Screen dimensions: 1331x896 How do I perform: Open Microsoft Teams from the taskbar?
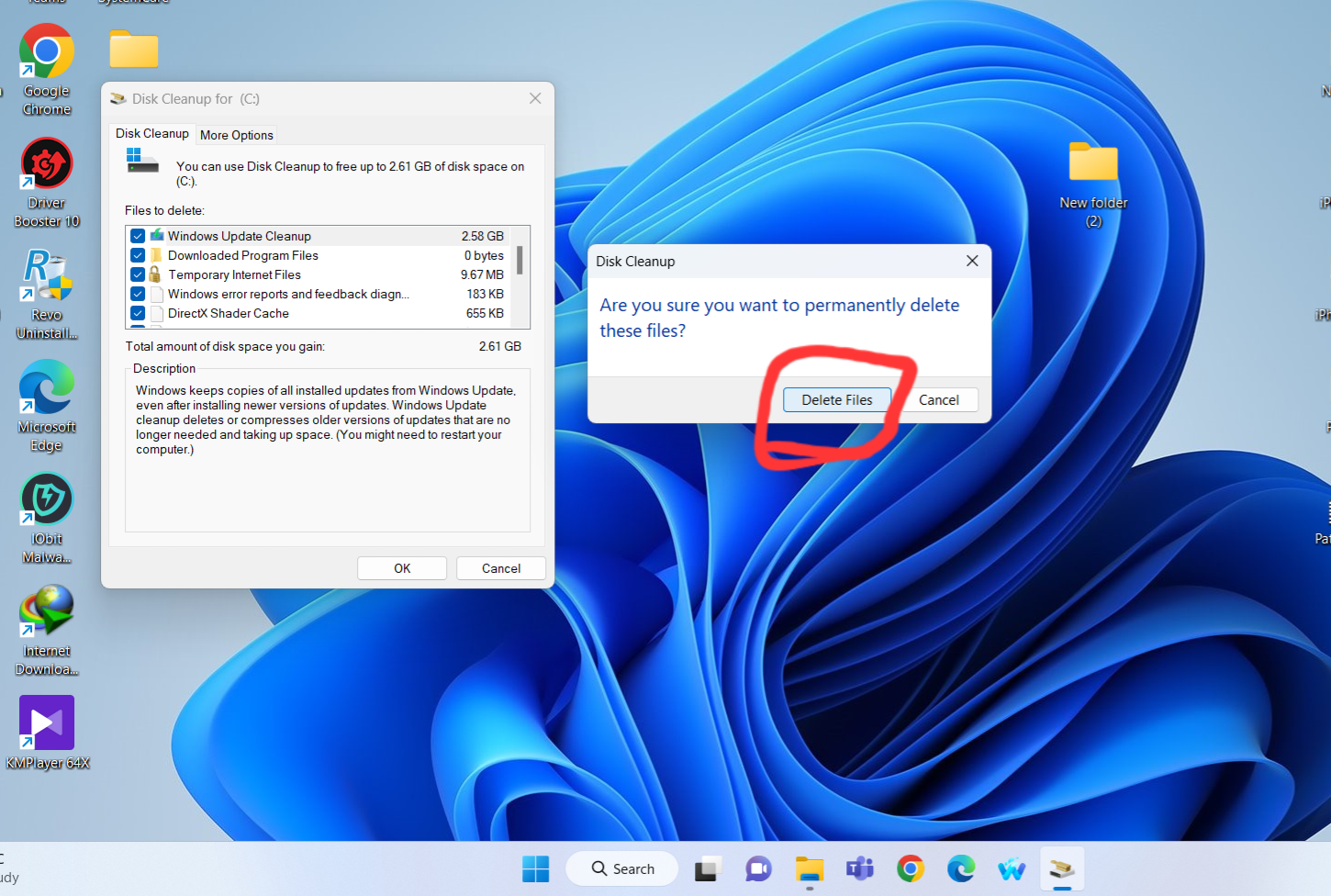click(860, 868)
